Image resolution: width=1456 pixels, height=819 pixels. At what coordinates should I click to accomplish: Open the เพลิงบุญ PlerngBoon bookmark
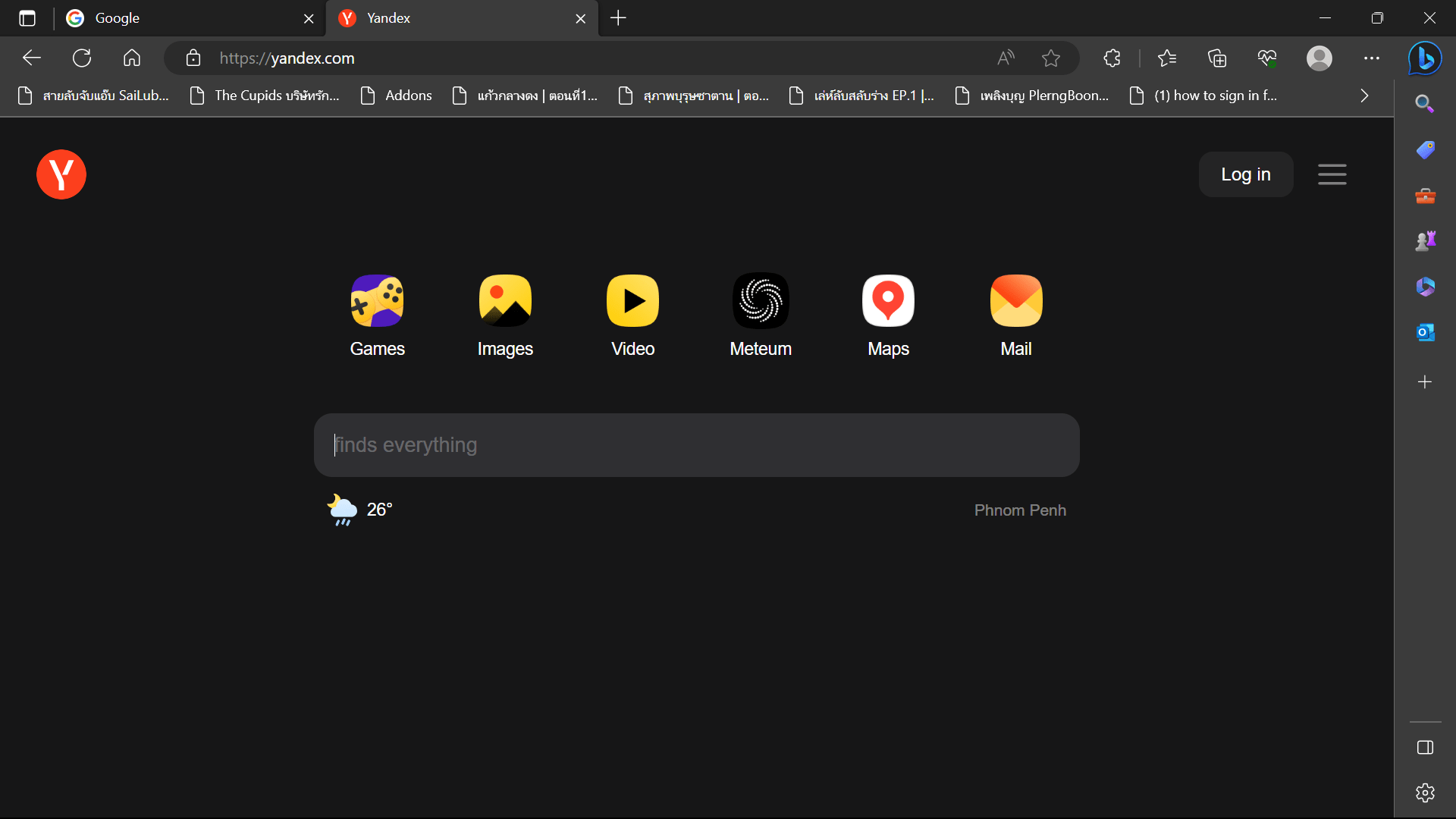click(x=1033, y=96)
